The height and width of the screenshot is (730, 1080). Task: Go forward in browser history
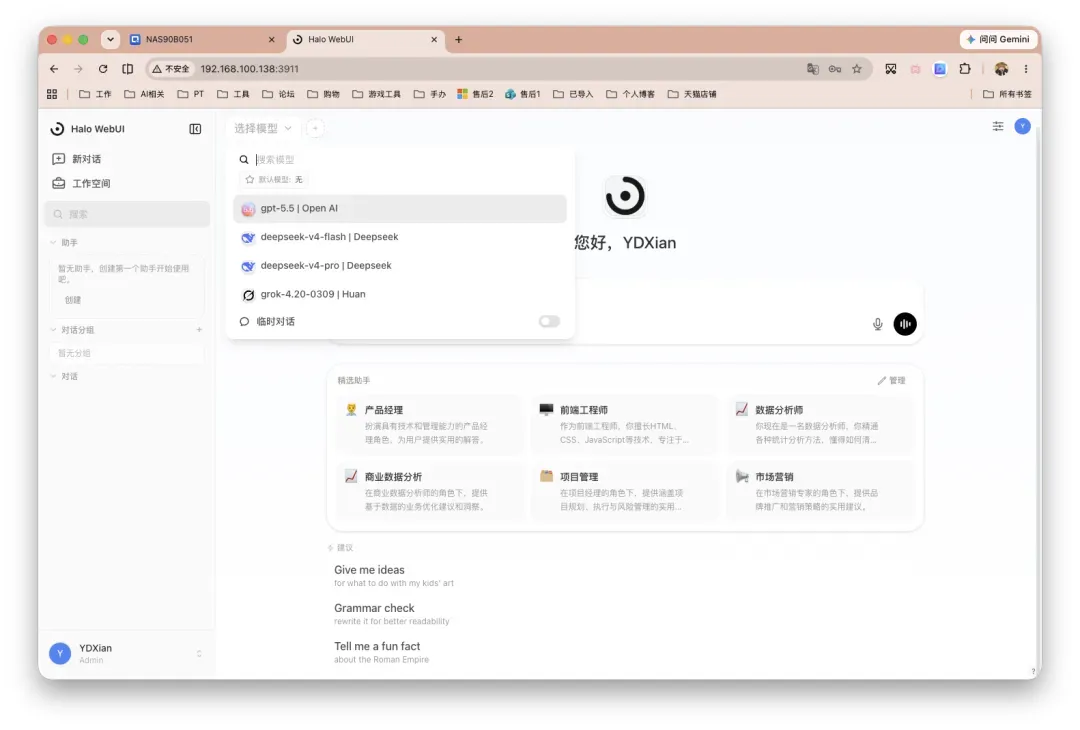point(79,69)
